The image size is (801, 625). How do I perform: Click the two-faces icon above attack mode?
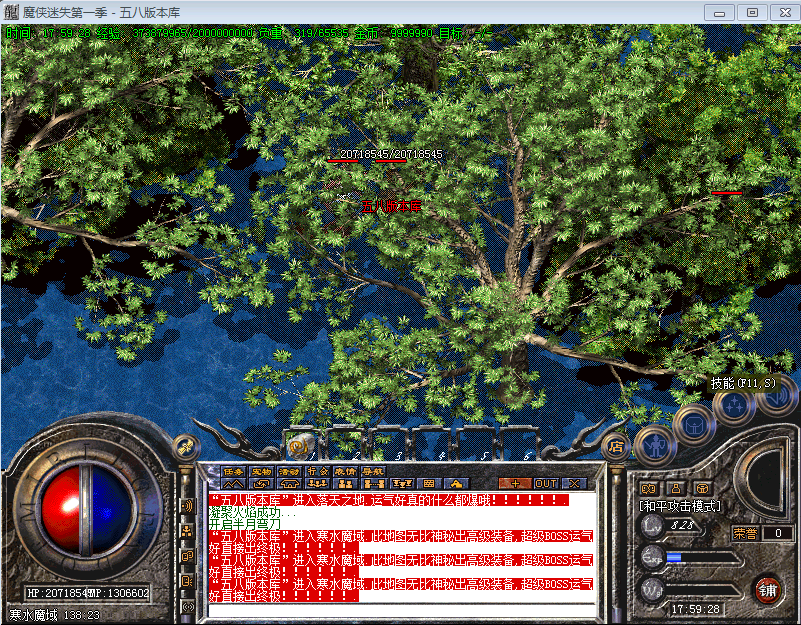click(x=649, y=489)
